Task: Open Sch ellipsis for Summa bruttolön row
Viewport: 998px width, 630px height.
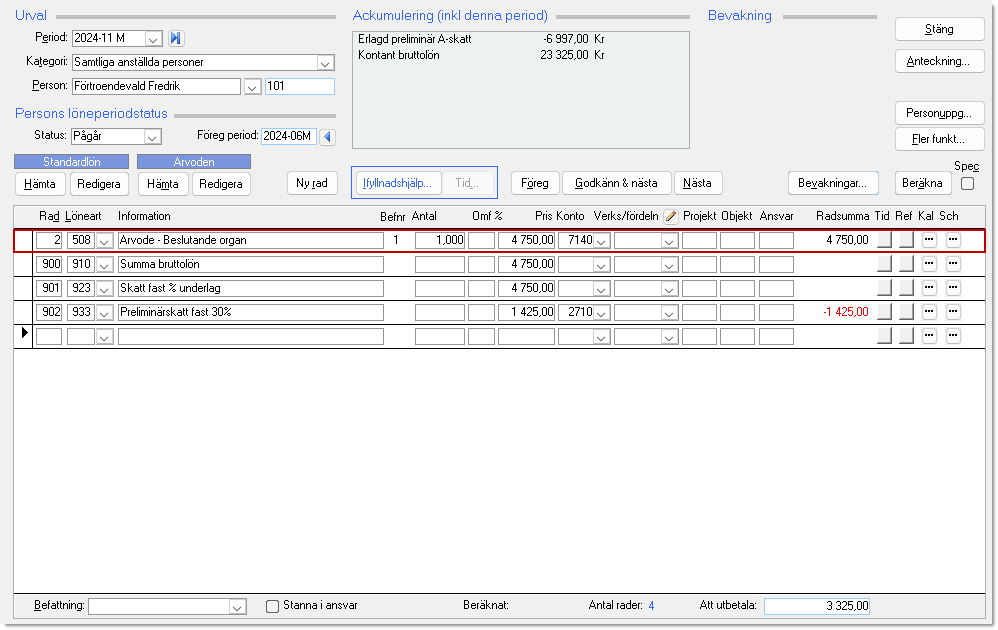Action: (x=953, y=264)
